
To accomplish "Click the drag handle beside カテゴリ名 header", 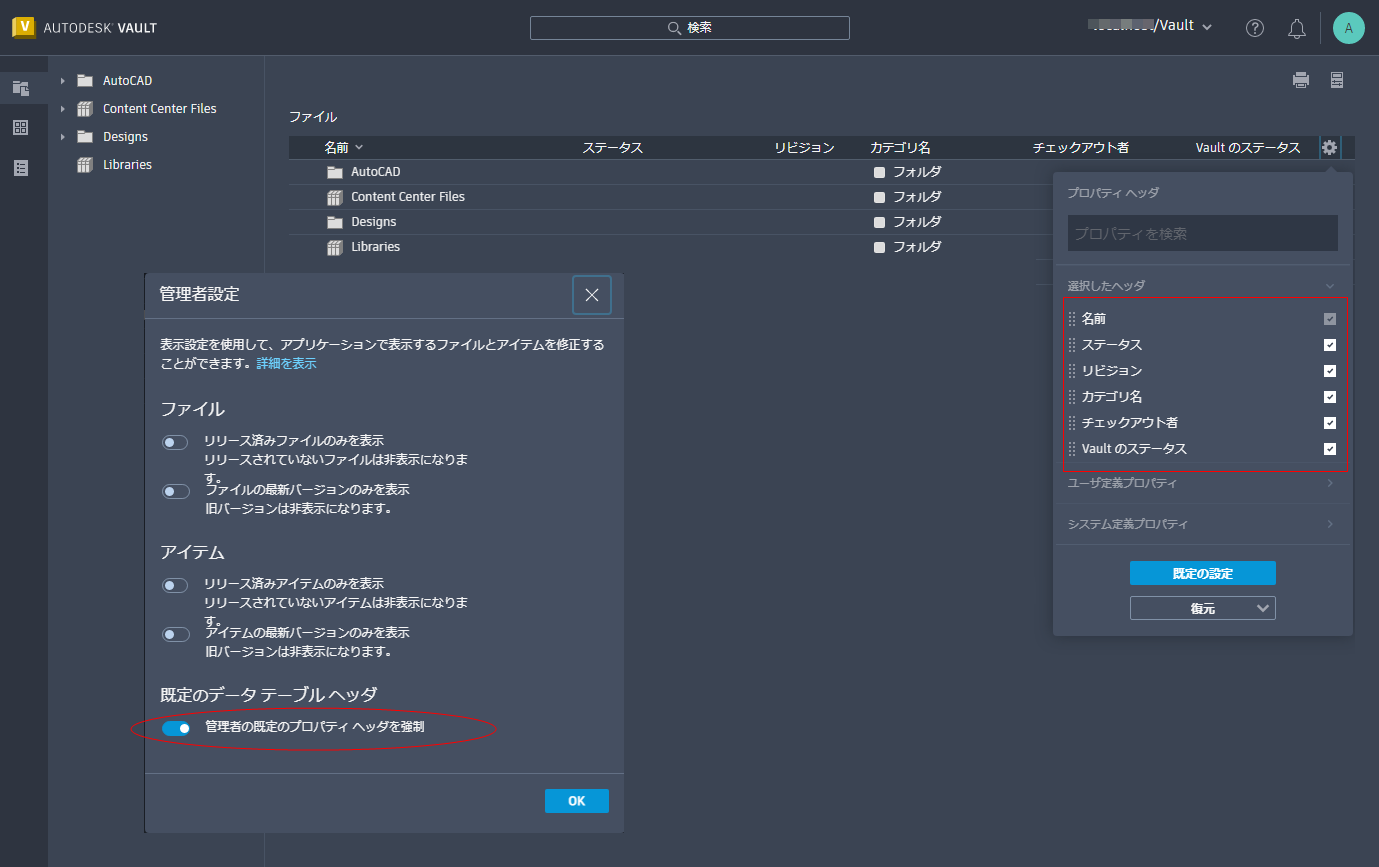I will 1072,397.
